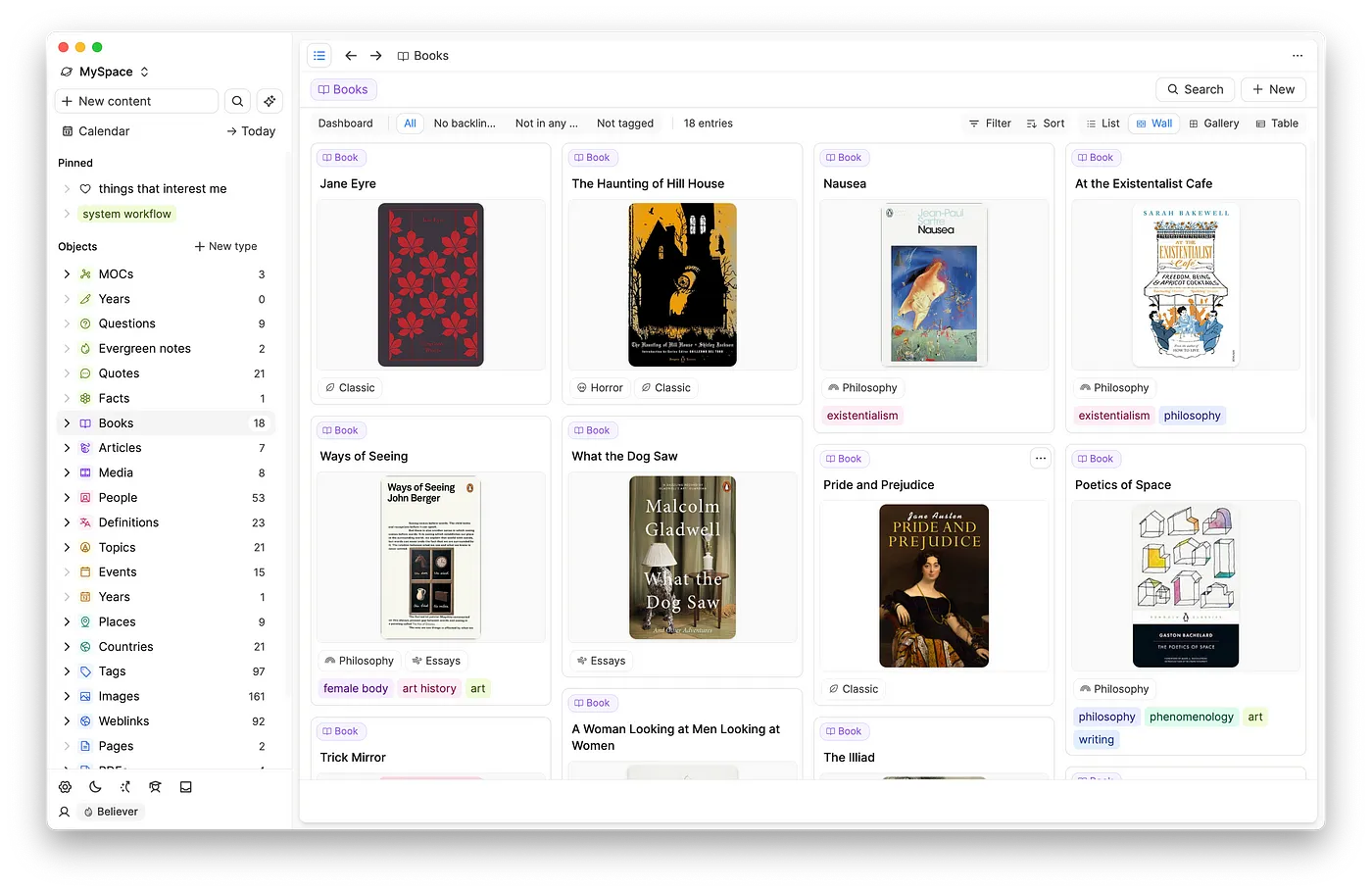Viewport: 1372px width, 892px height.
Task: Switch to Wall view
Action: (1154, 124)
